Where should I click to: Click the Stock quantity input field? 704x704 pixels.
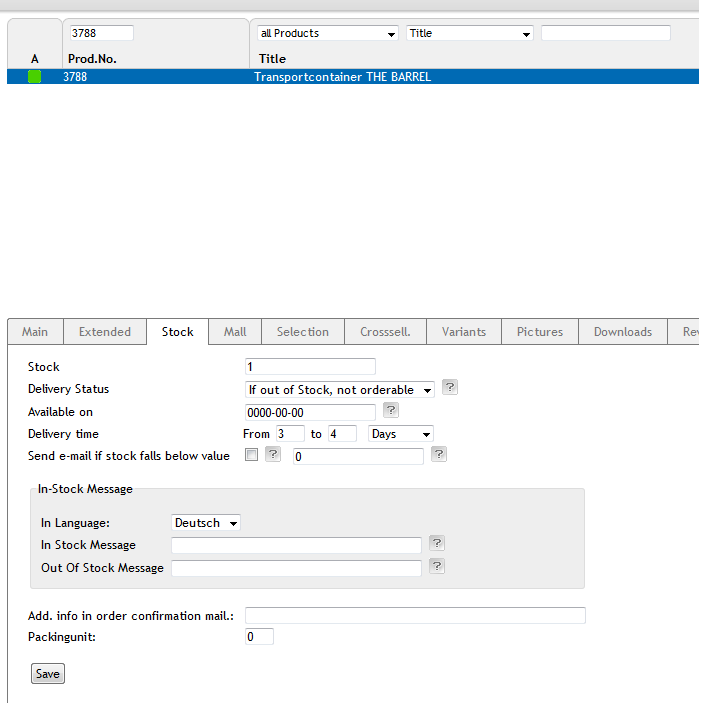tap(310, 367)
